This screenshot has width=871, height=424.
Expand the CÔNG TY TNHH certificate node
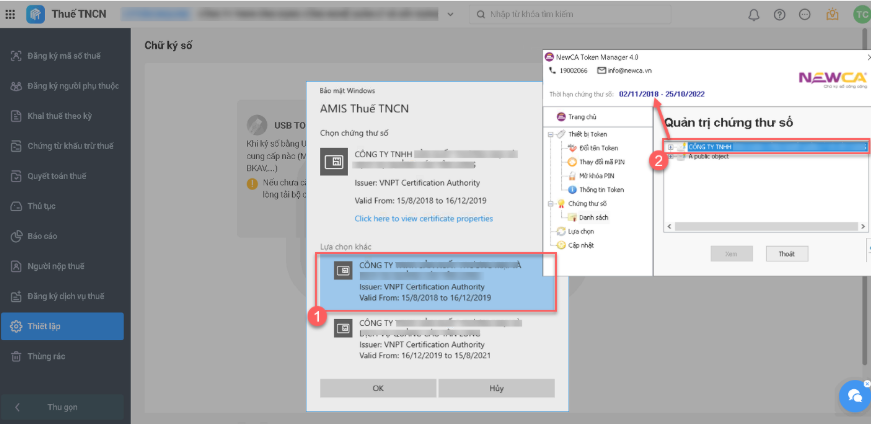pos(670,147)
